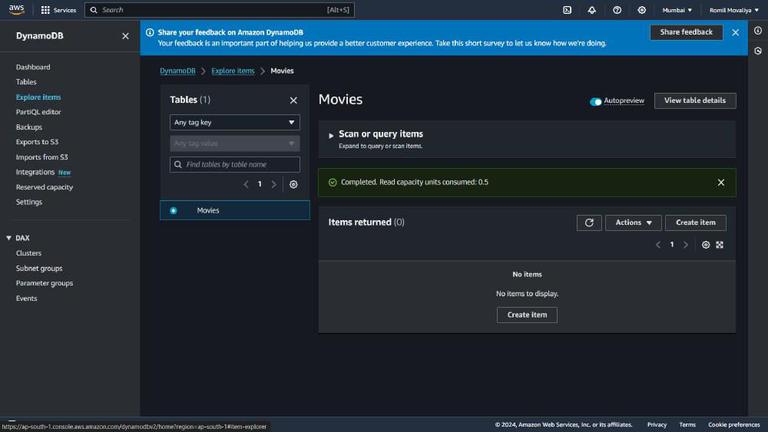
Task: Go to next page of items
Action: pyautogui.click(x=686, y=244)
